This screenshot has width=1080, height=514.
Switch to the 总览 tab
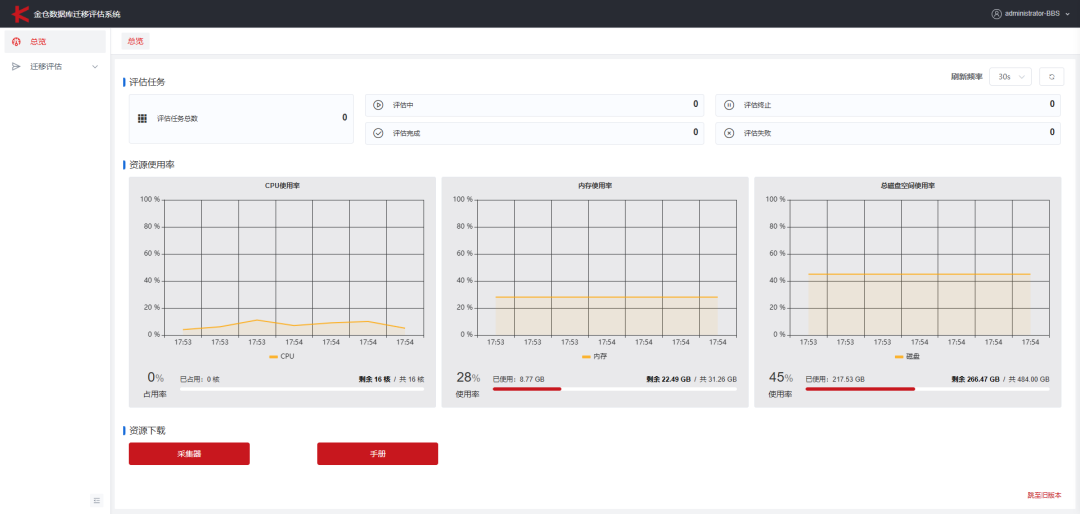click(x=136, y=41)
